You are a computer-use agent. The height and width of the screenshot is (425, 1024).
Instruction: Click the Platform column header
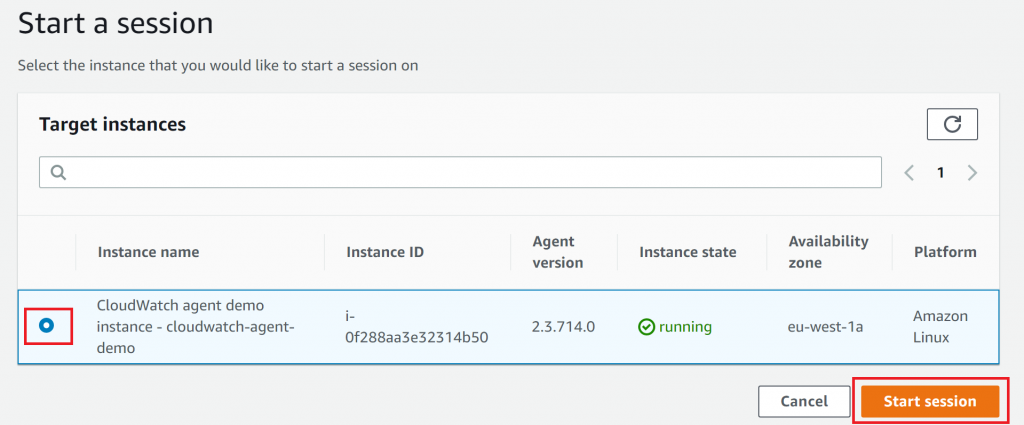945,252
